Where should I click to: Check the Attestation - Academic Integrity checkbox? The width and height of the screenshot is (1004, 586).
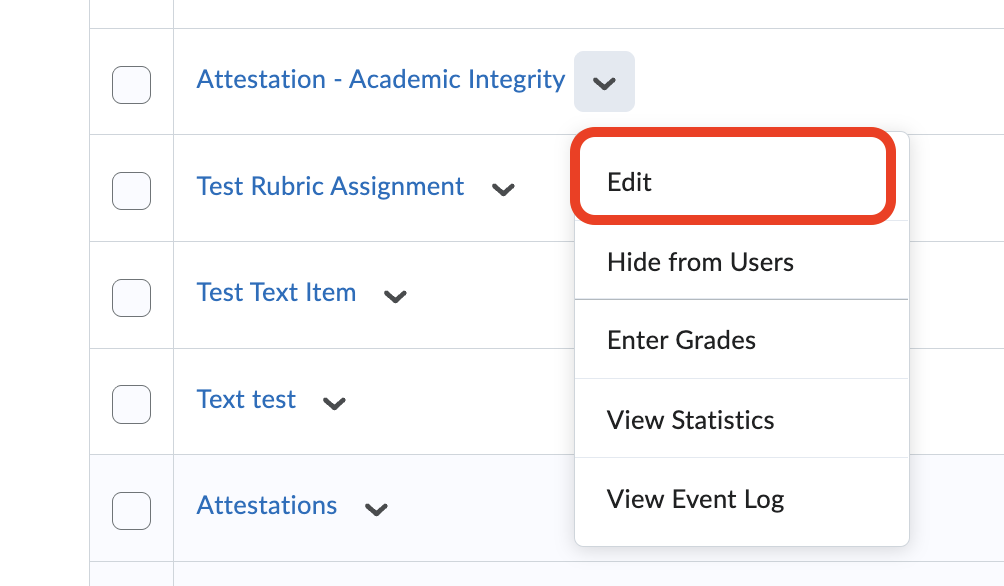(x=131, y=84)
